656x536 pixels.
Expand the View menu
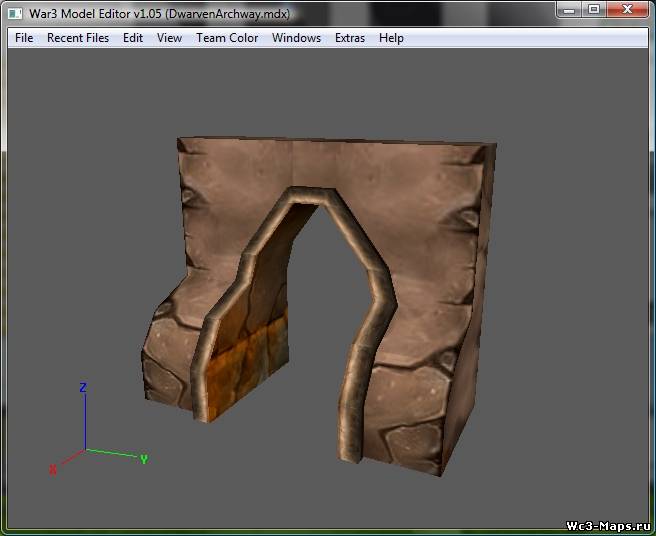[x=169, y=38]
